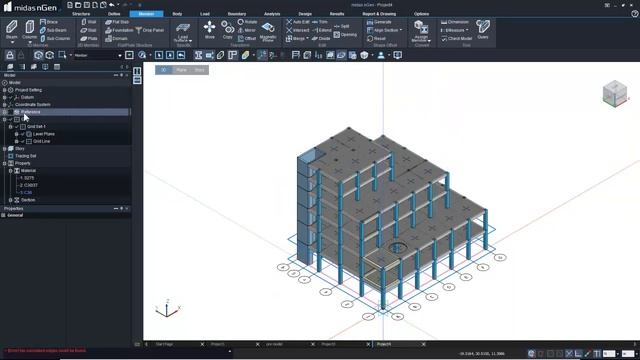Choose the Foundation tool
Viewport: 640px width, 360px height.
(x=119, y=30)
